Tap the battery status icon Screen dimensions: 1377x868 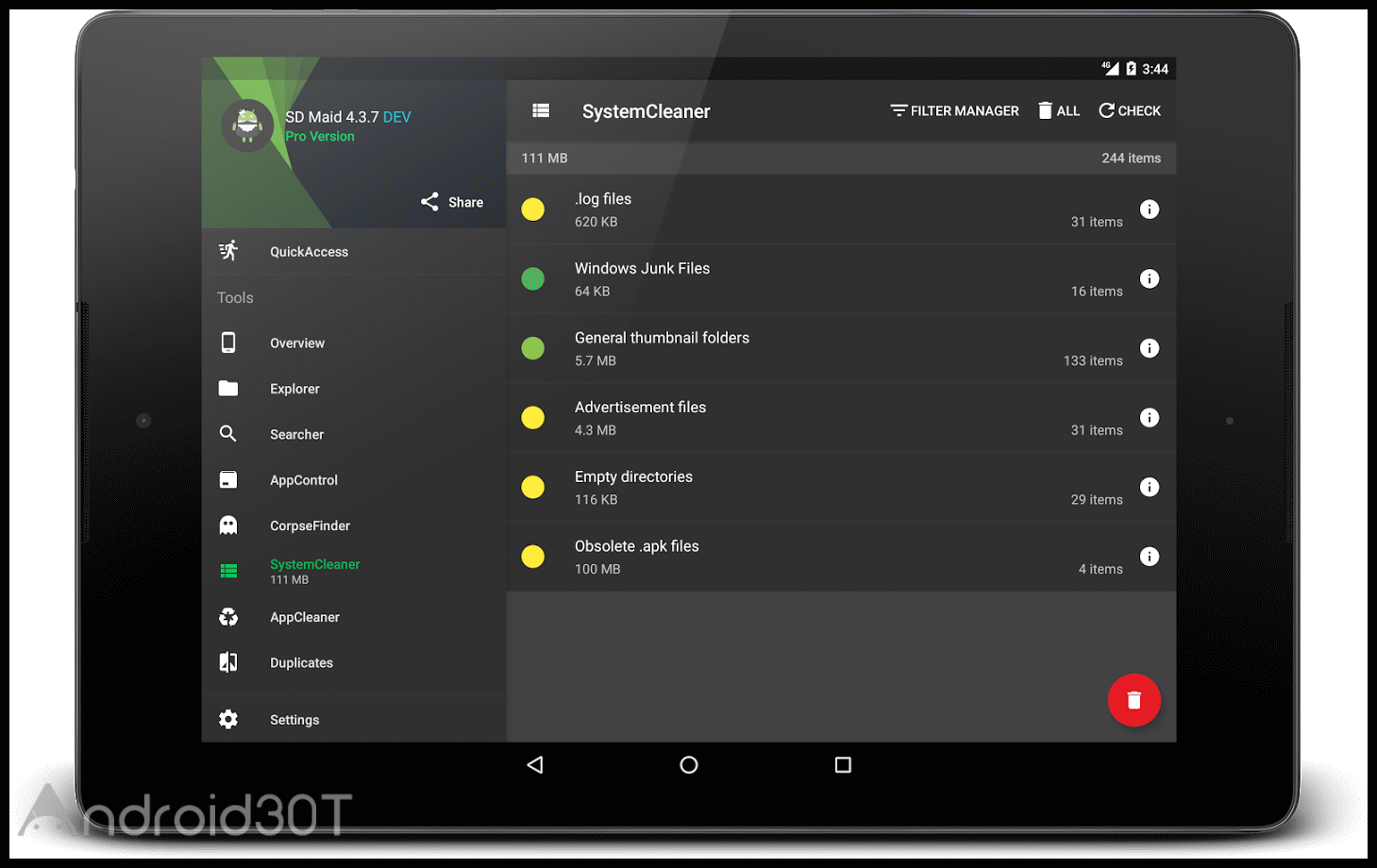(x=1131, y=68)
